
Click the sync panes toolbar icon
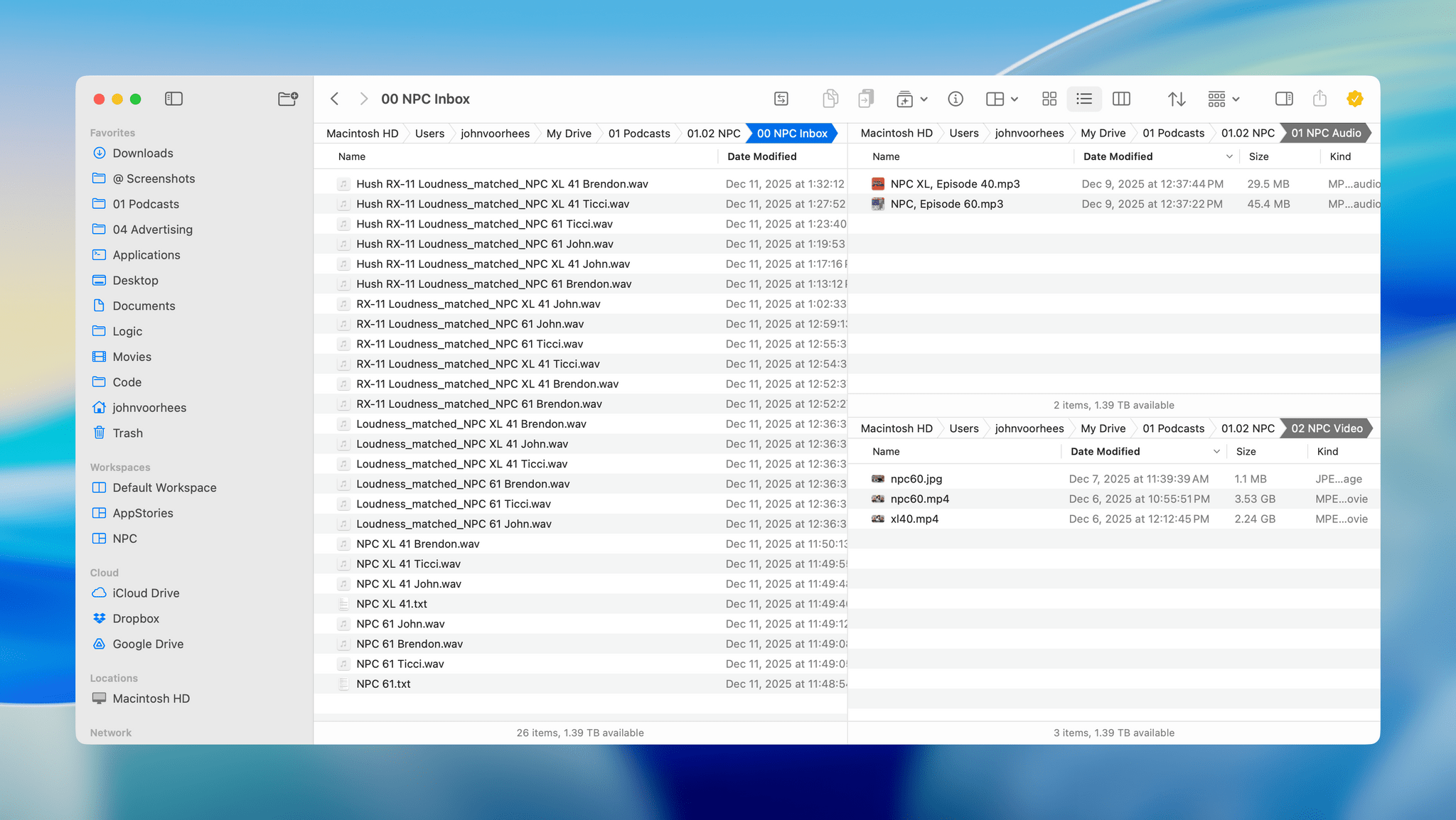pos(781,99)
